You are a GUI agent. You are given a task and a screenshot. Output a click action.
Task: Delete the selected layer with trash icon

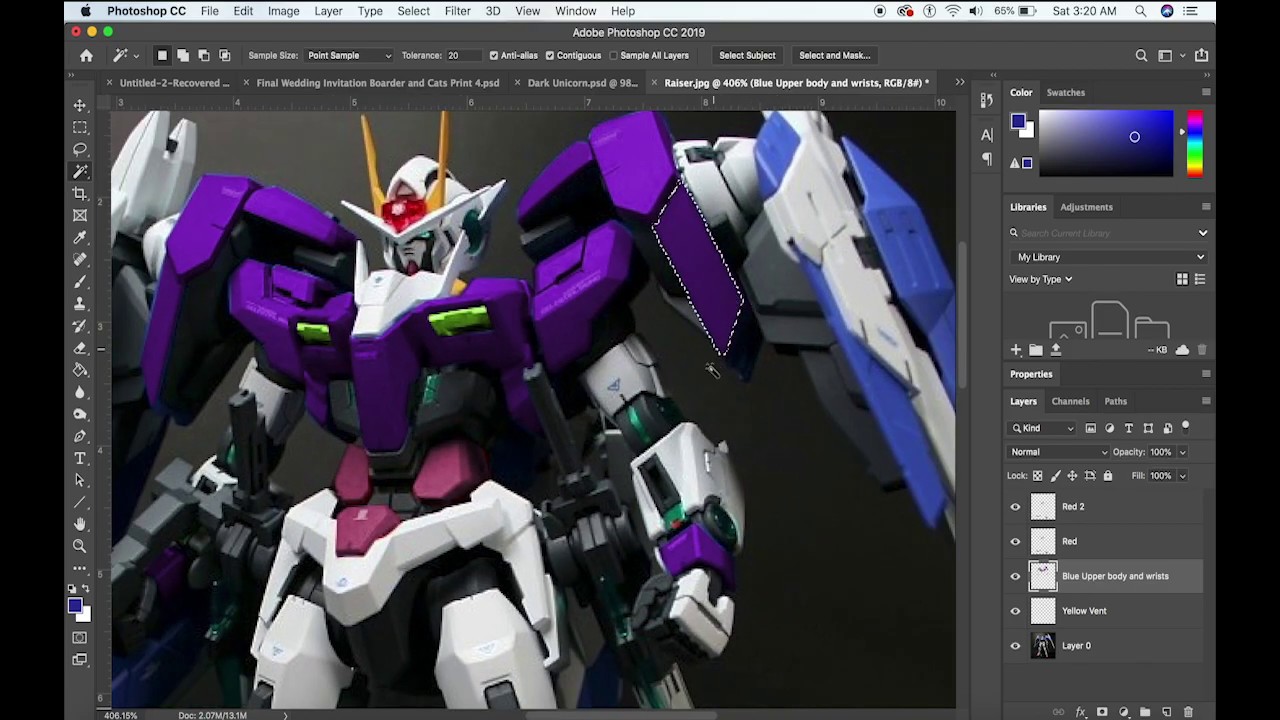1188,712
